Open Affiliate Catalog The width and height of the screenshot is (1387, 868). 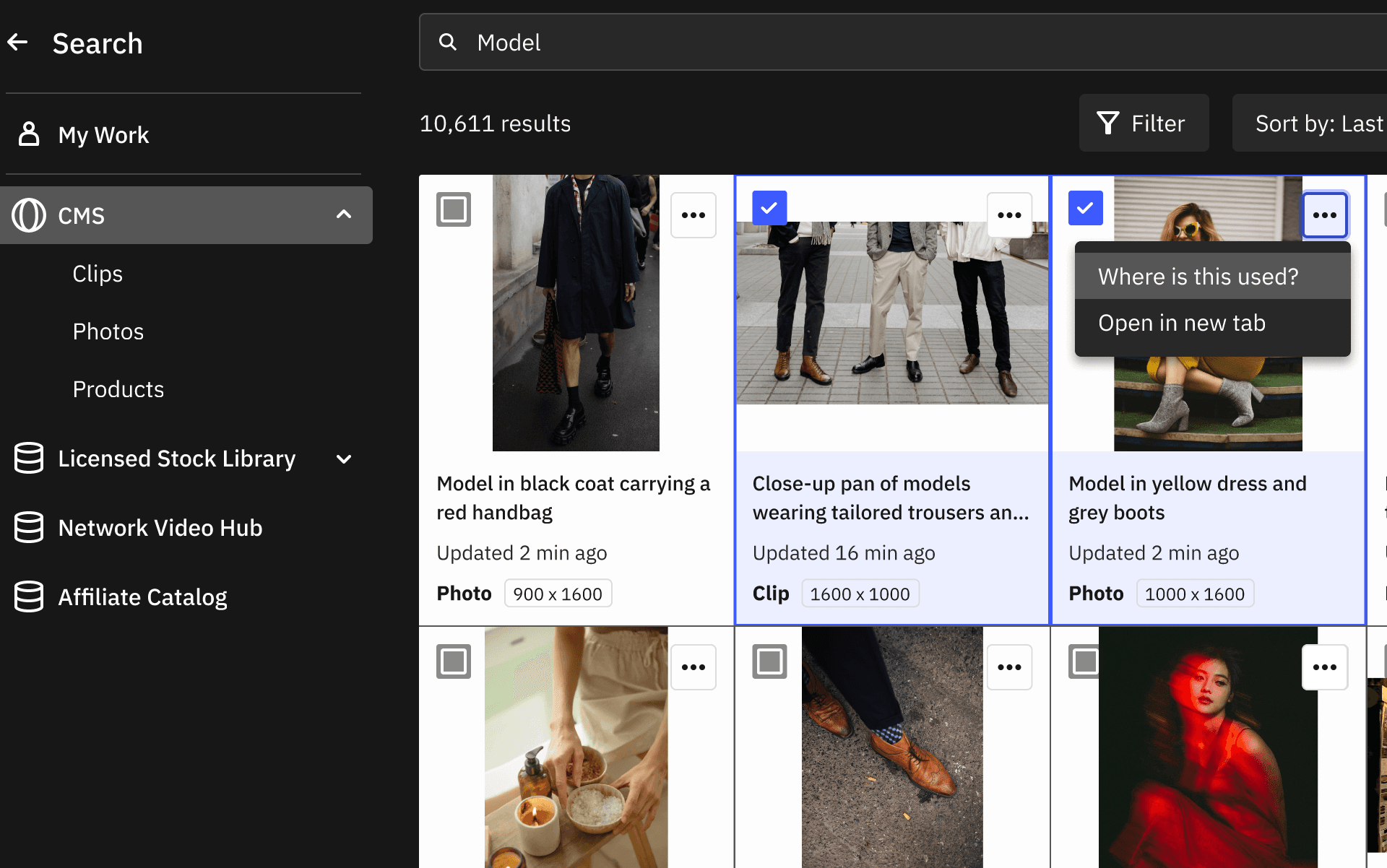click(142, 597)
